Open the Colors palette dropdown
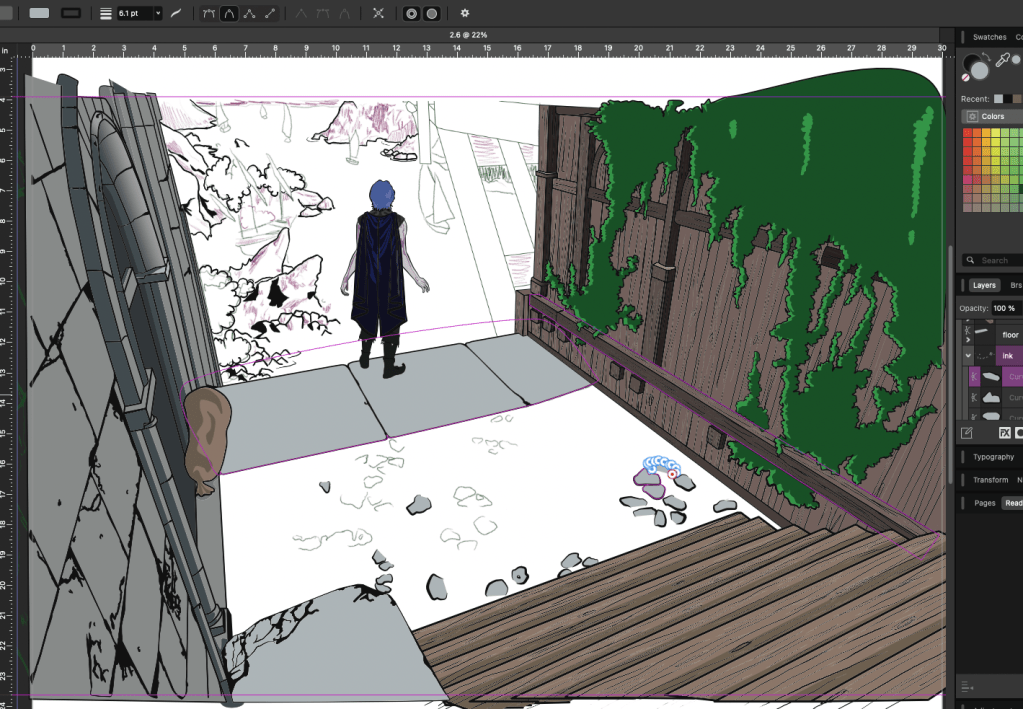 991,116
